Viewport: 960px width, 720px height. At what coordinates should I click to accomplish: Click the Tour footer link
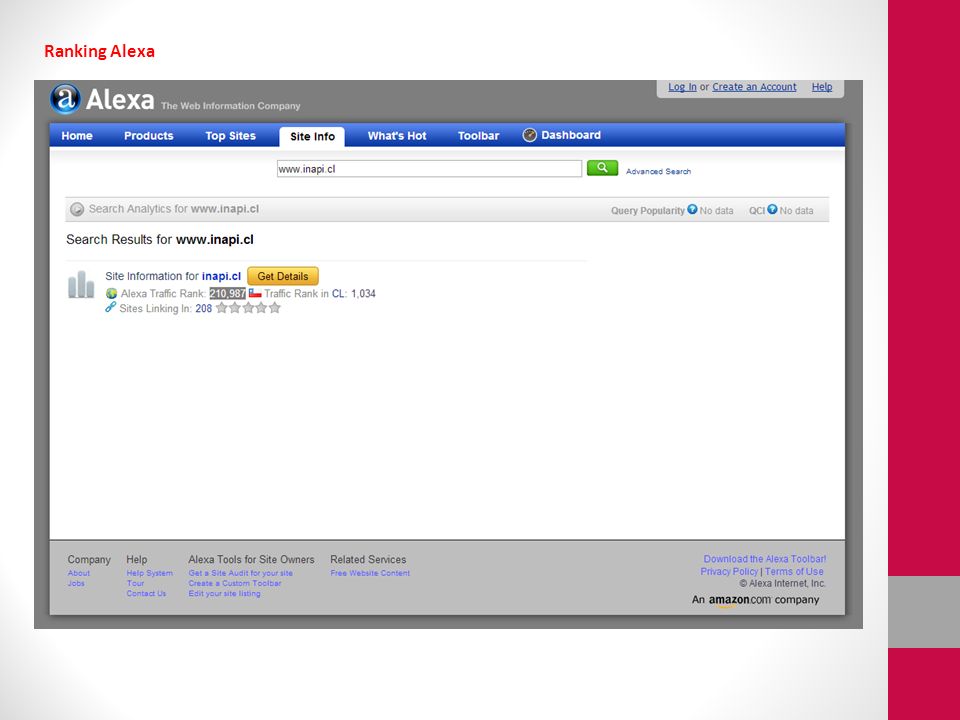click(x=135, y=583)
